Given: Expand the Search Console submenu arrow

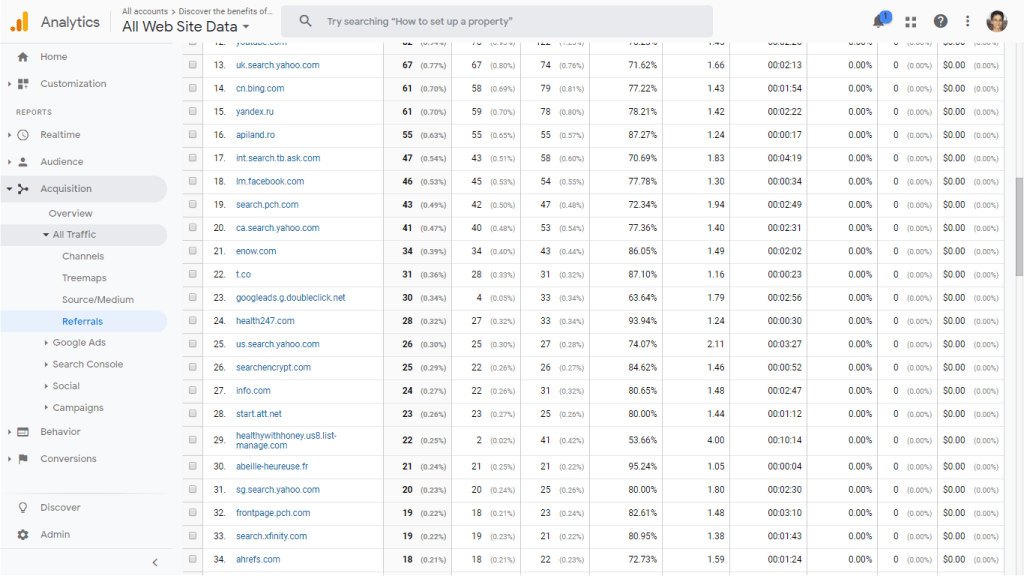Looking at the screenshot, I should click(x=46, y=364).
